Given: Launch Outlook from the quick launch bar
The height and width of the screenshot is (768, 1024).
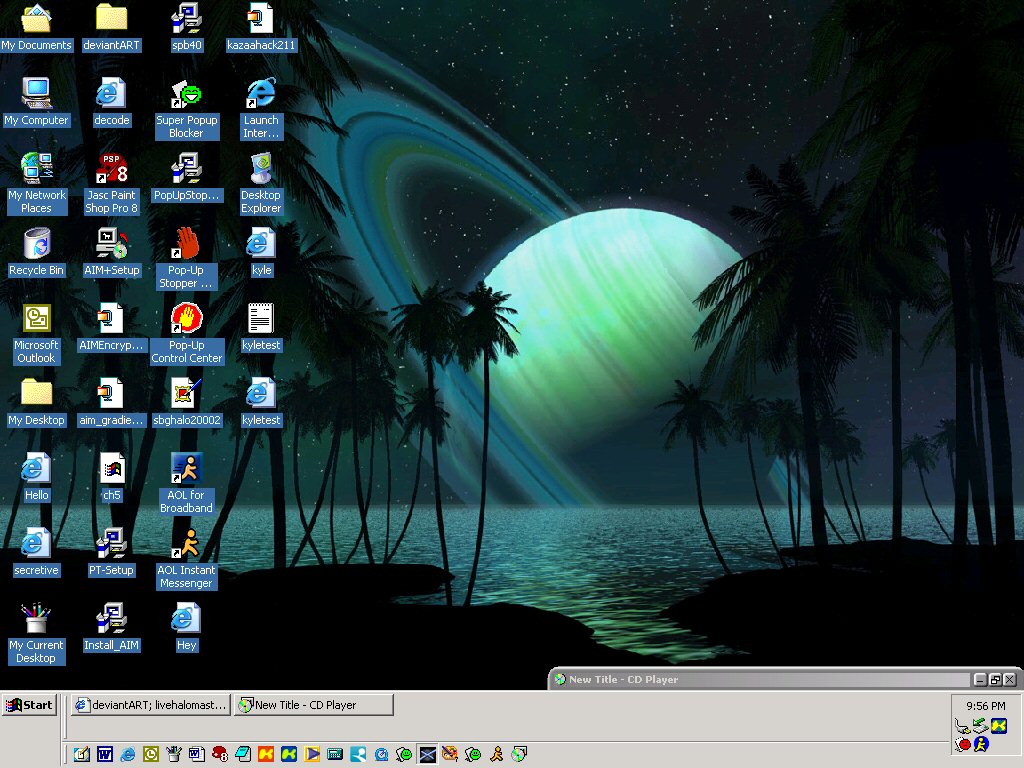Looking at the screenshot, I should [151, 754].
